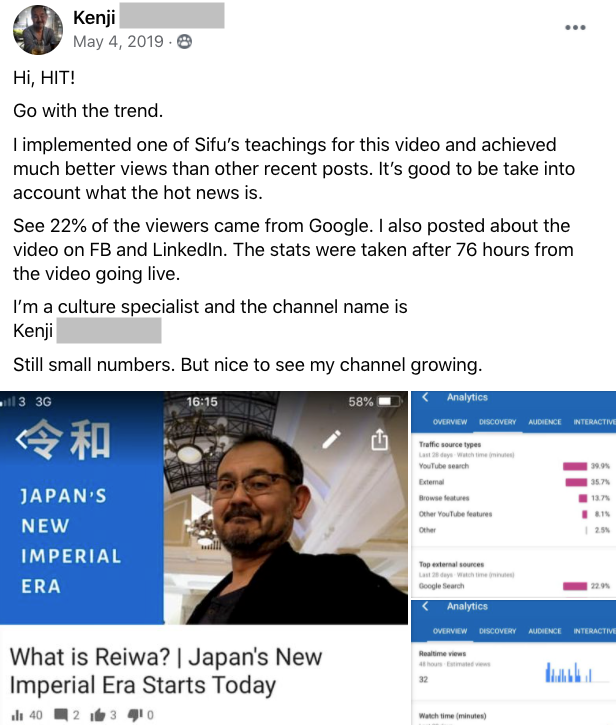
Task: Click the YouTube search traffic source bar
Action: pyautogui.click(x=574, y=466)
